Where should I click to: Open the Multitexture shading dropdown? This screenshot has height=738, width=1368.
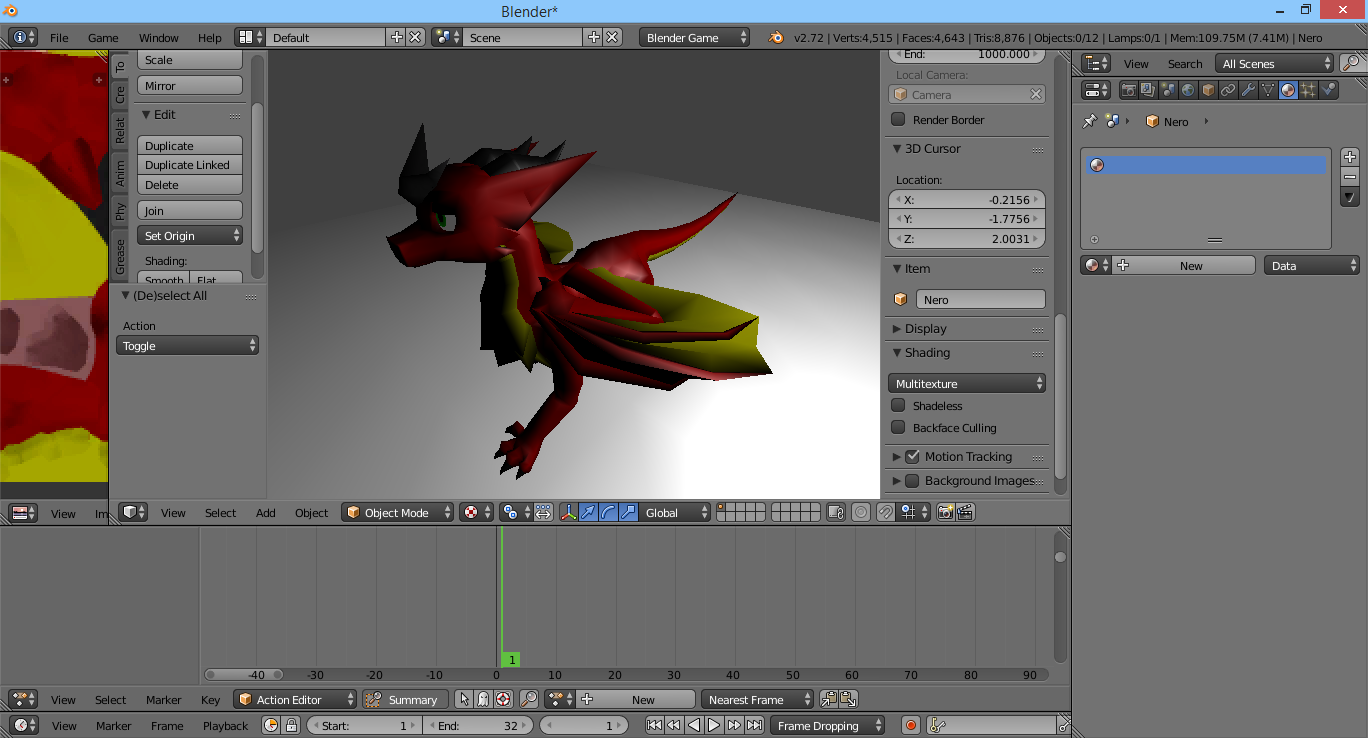967,383
